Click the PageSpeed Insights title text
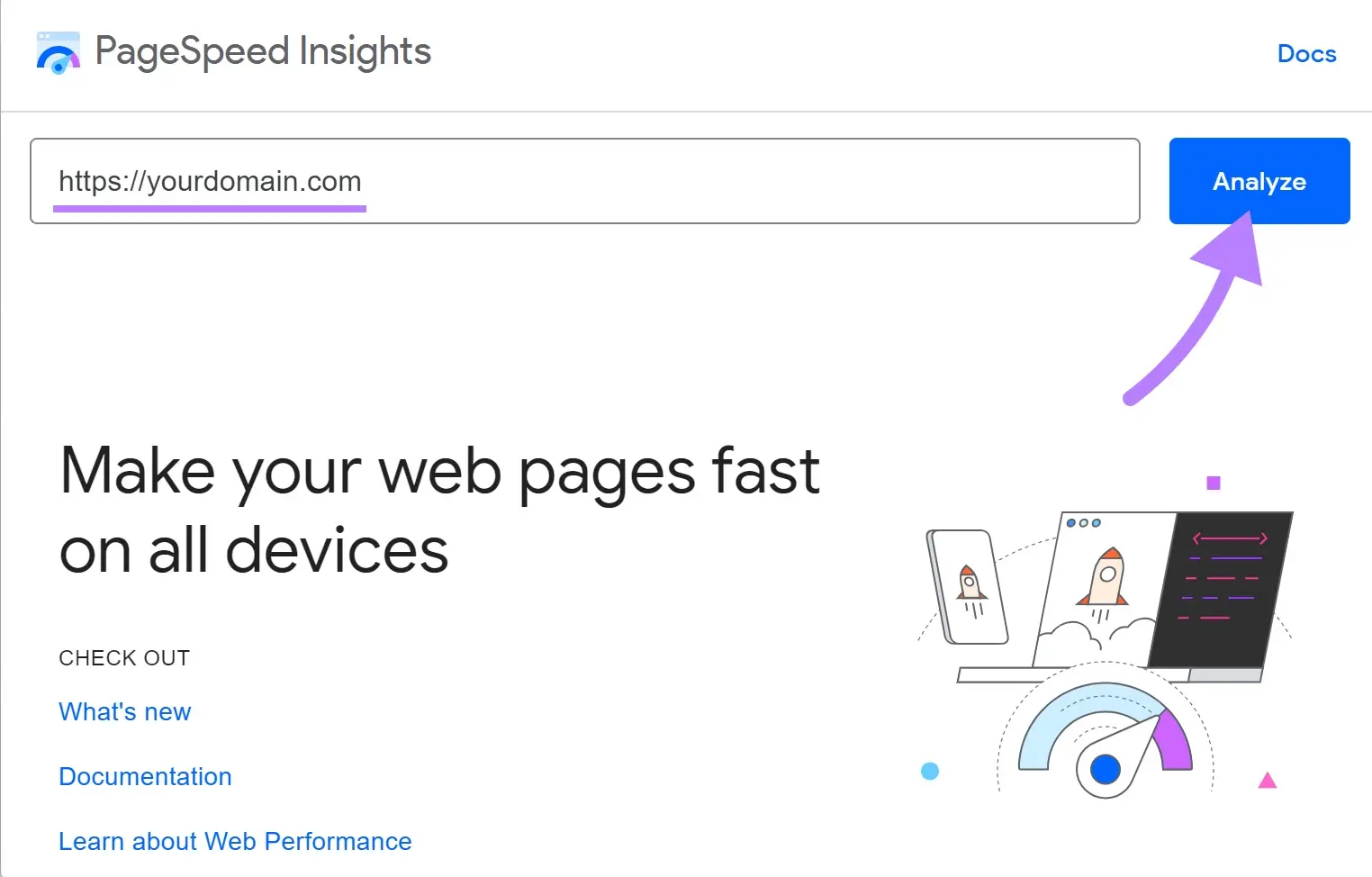Viewport: 1372px width, 877px height. [262, 51]
